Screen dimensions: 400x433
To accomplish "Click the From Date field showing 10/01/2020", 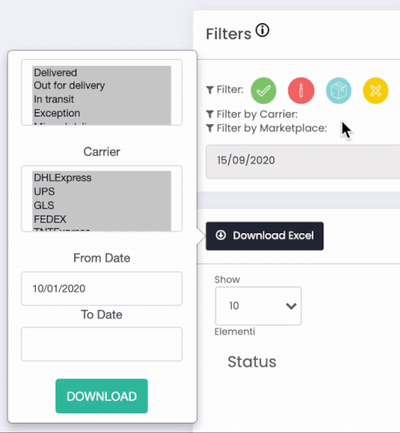I will pyautogui.click(x=102, y=288).
